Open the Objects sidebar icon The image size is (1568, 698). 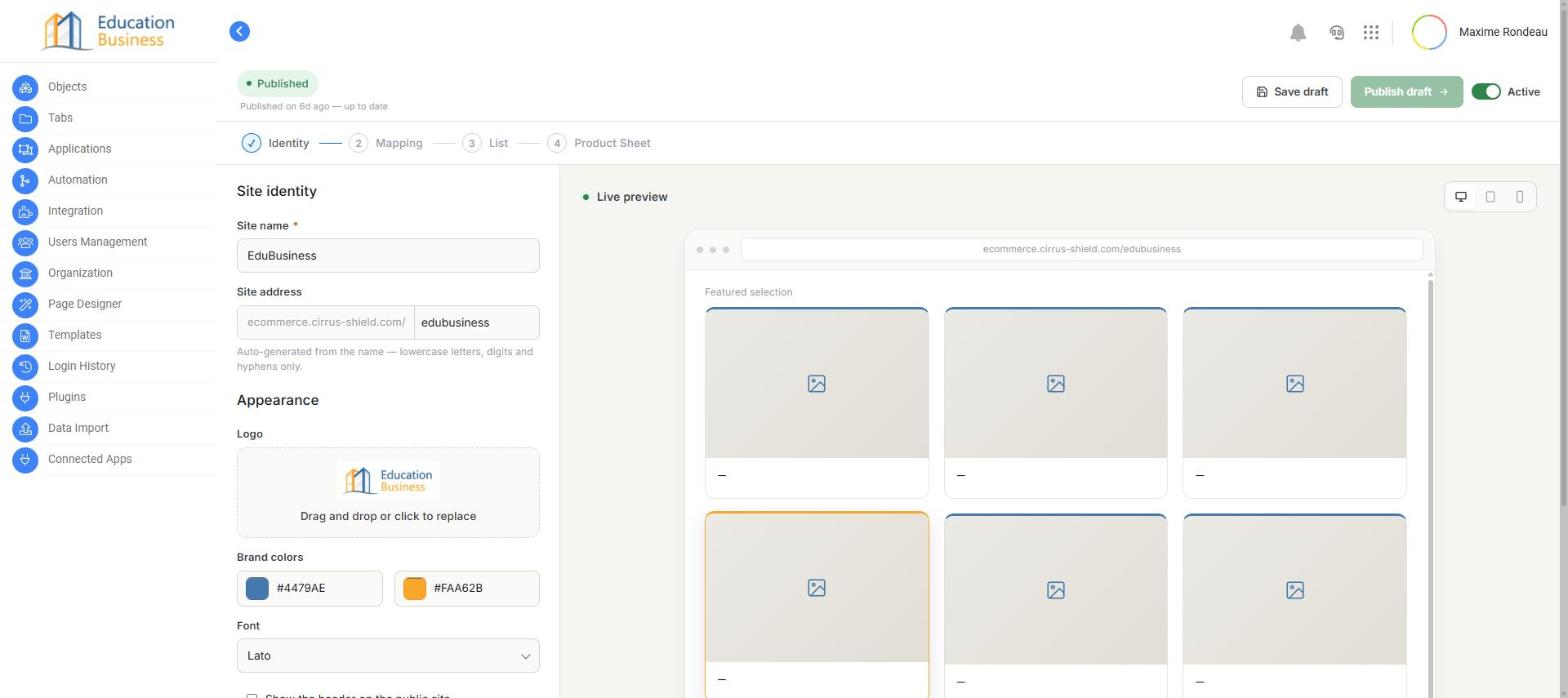tap(25, 88)
